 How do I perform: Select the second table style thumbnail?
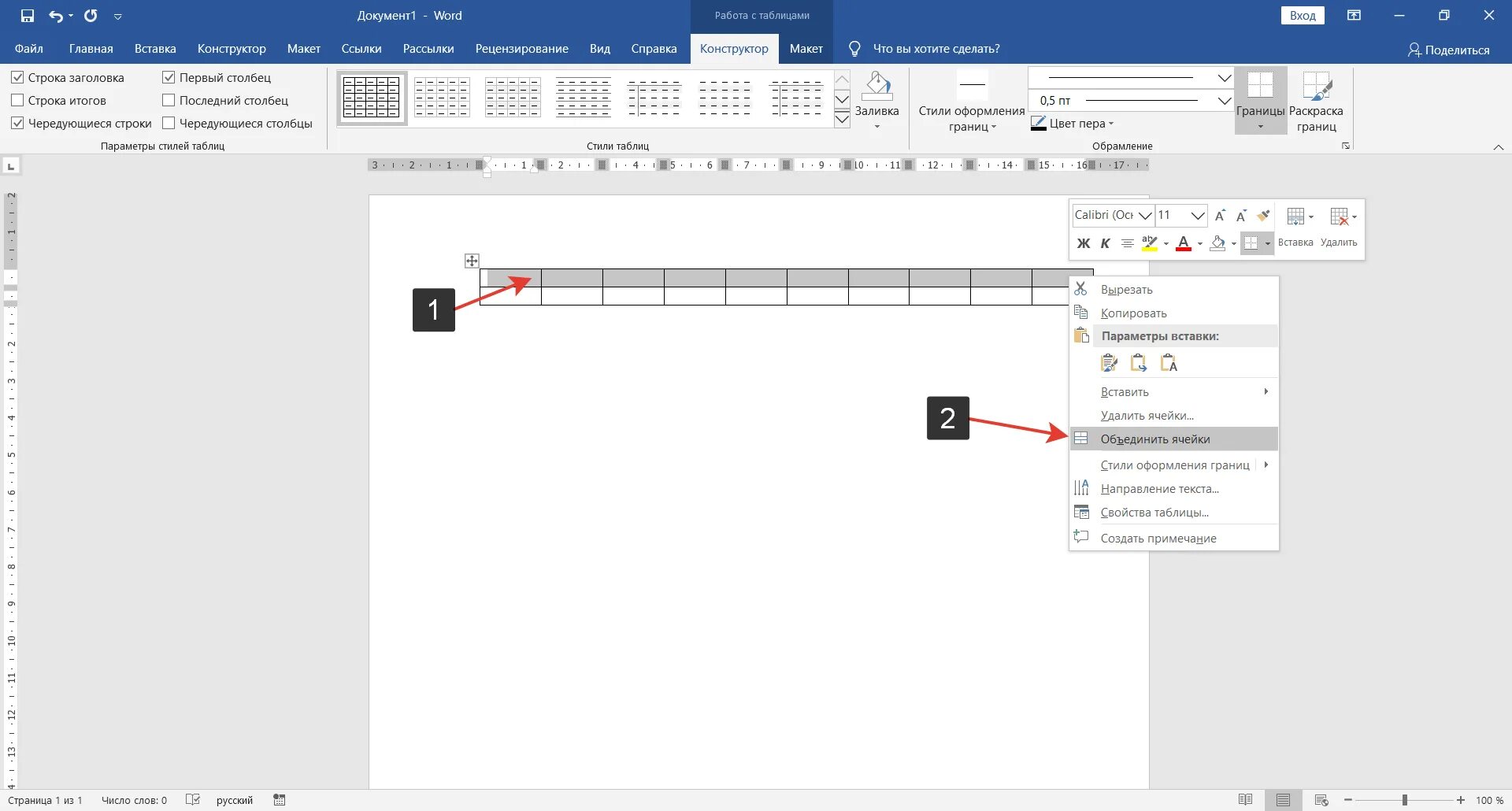442,98
